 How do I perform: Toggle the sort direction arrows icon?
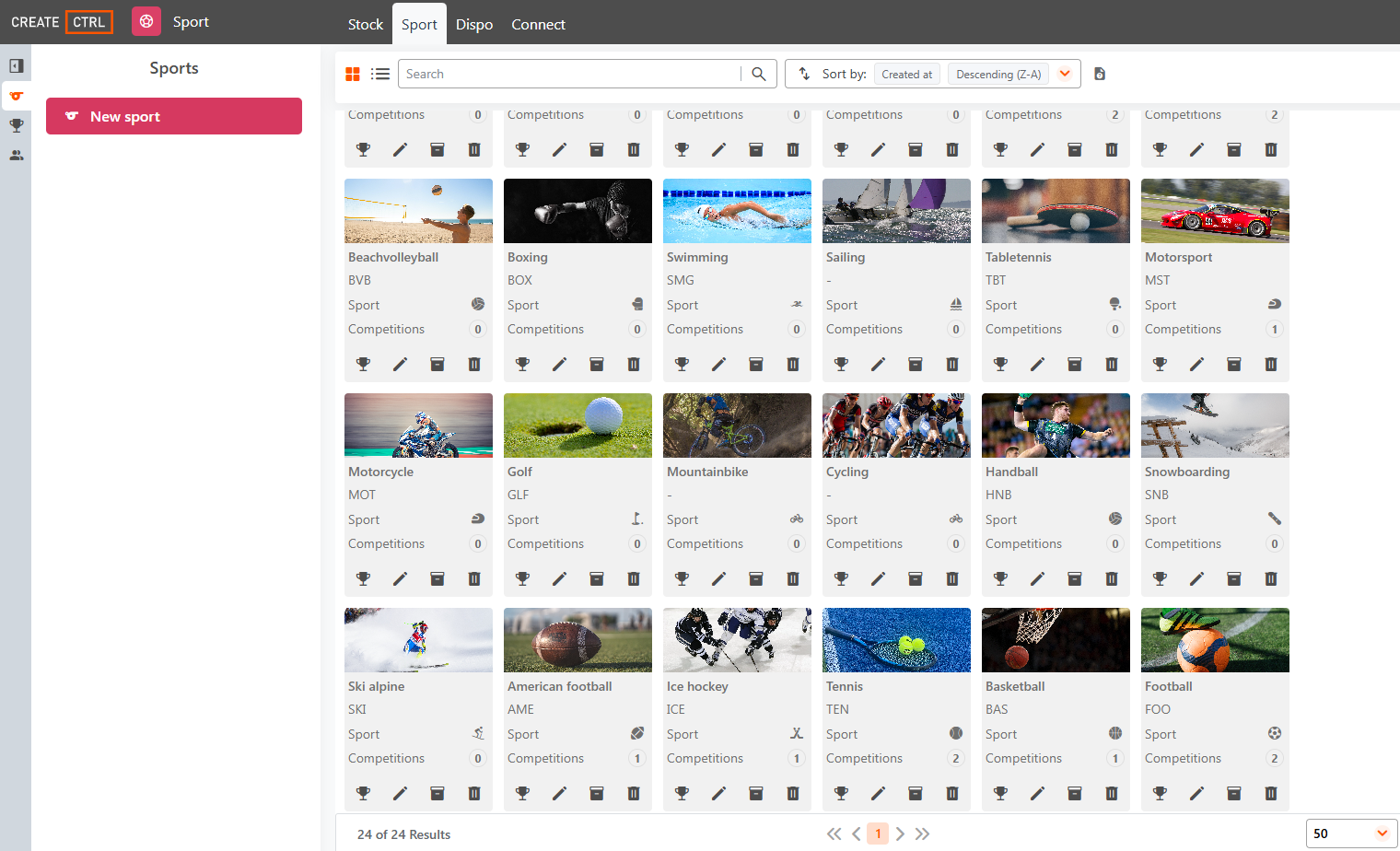[804, 74]
